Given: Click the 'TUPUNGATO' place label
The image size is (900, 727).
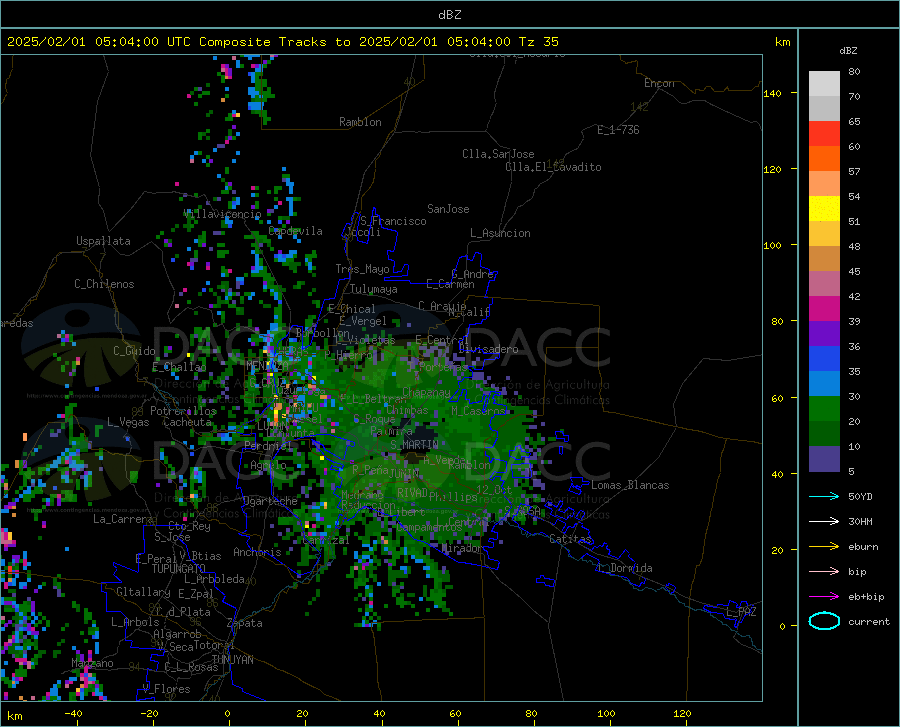Looking at the screenshot, I should pyautogui.click(x=179, y=569).
